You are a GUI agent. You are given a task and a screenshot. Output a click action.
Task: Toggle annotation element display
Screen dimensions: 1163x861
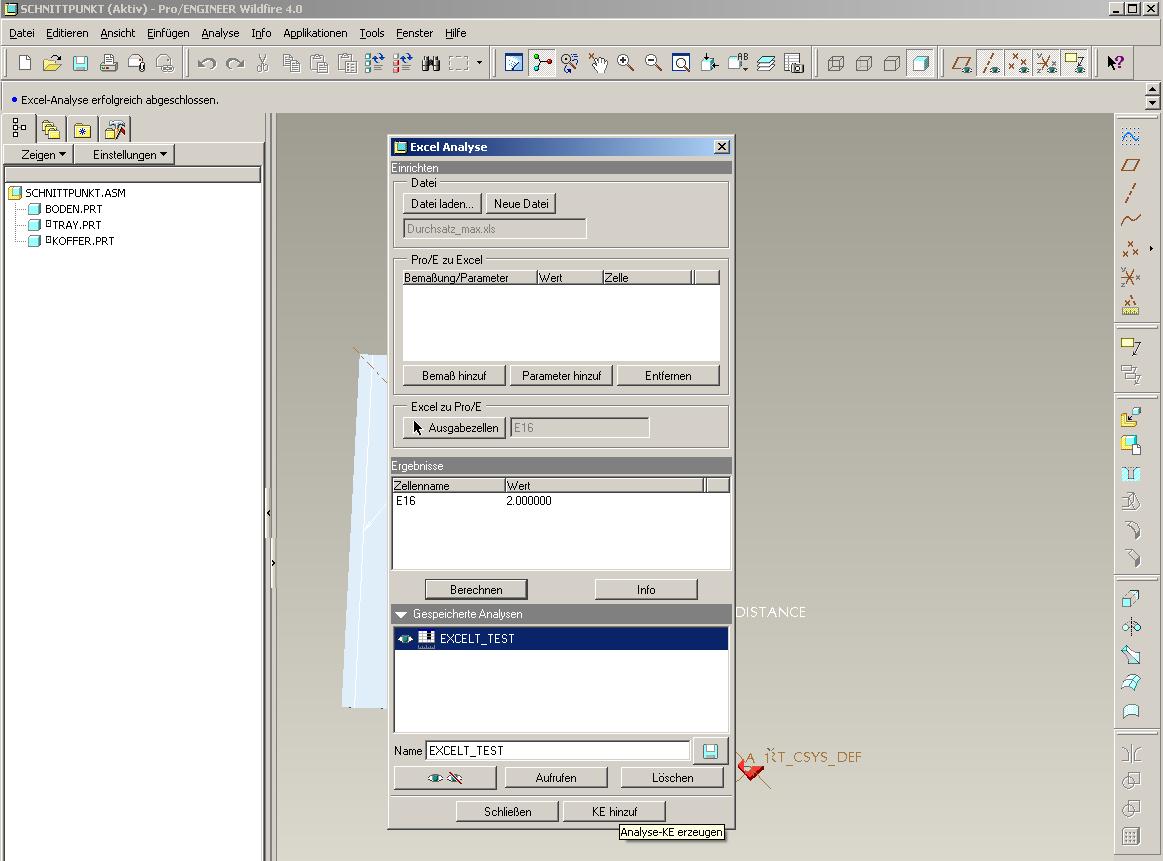coord(1075,63)
